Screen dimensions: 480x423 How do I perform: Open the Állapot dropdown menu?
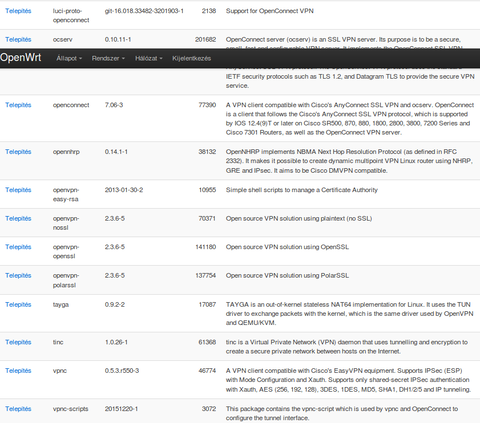pos(69,58)
